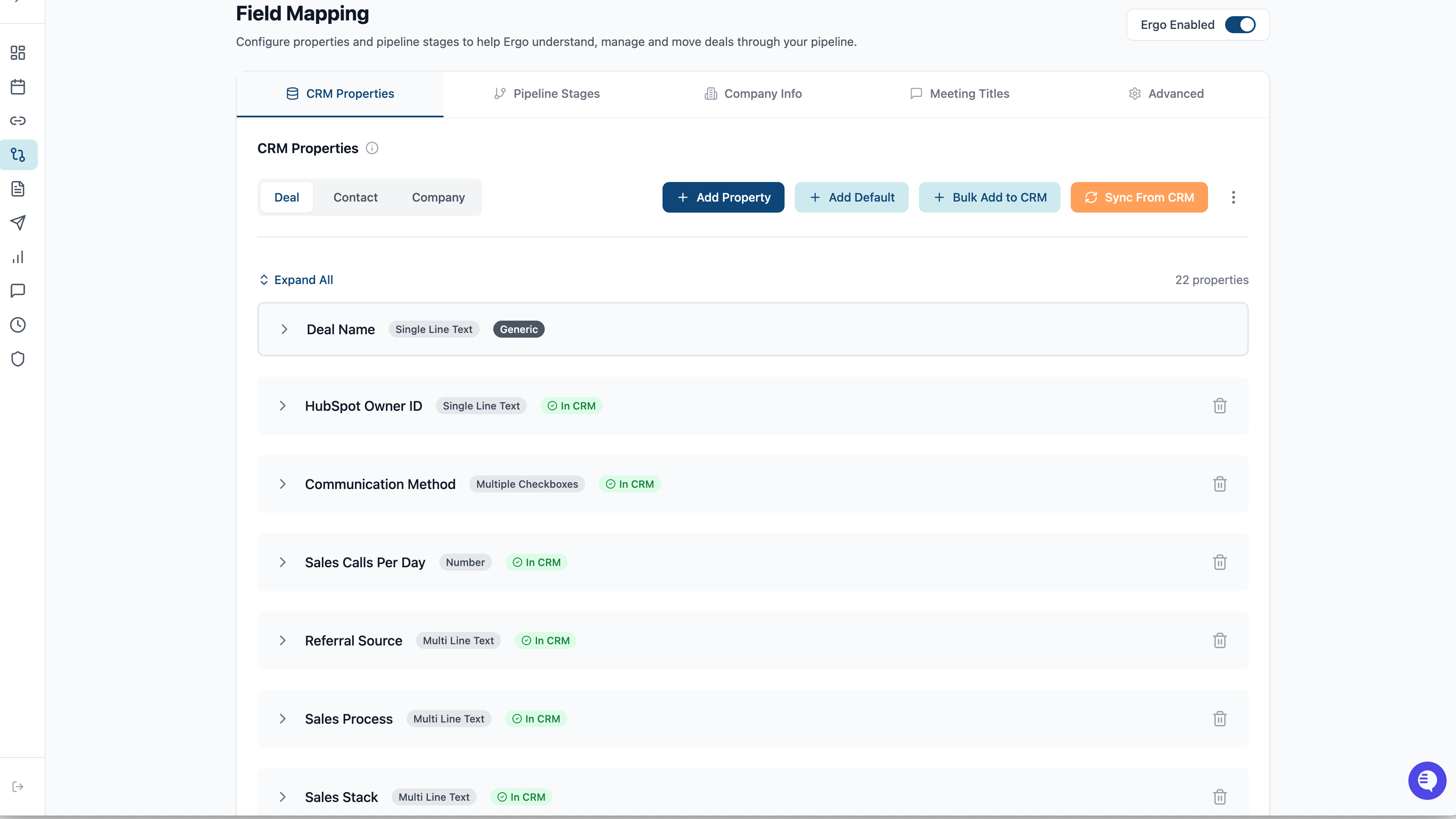This screenshot has height=819, width=1456.
Task: Select the Company object type
Action: 438,197
